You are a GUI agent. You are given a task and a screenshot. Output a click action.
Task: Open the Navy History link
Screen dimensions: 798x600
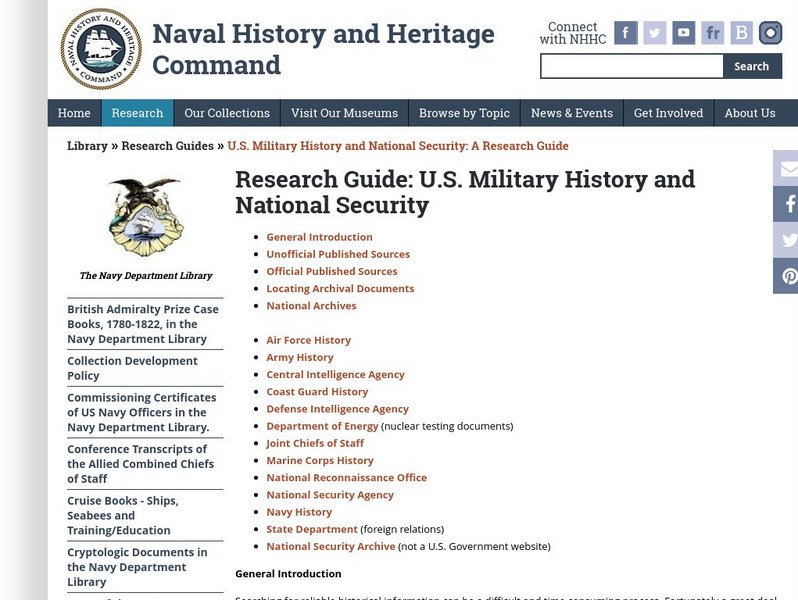click(x=299, y=512)
